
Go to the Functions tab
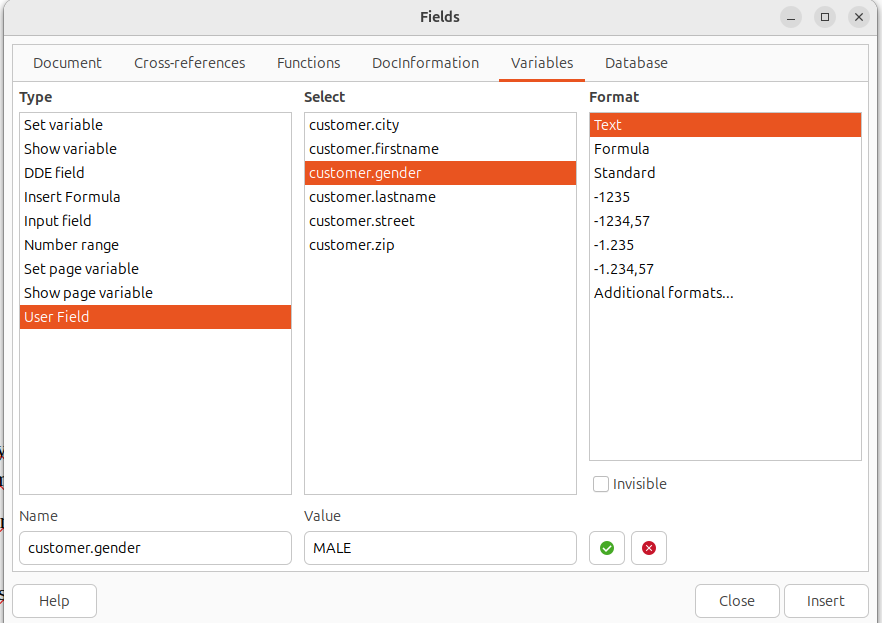point(308,63)
